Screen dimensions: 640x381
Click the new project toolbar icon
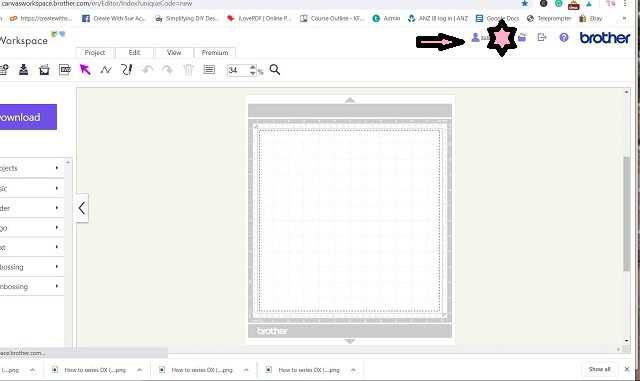pyautogui.click(x=4, y=70)
